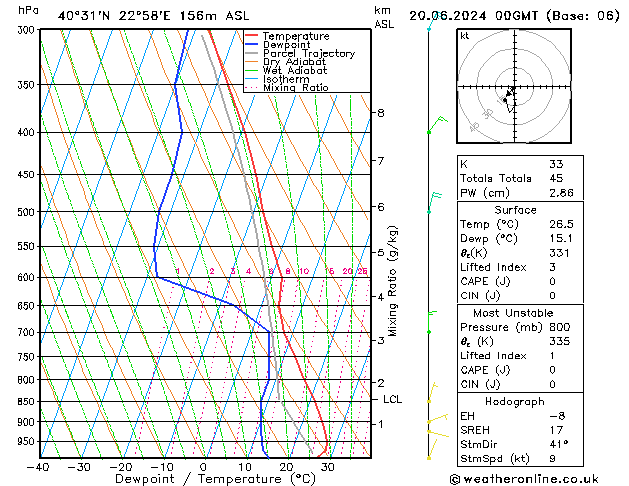This screenshot has height=486, width=629.
Task: Click the Wet Adiabat legend entry
Action: pyautogui.click(x=295, y=71)
